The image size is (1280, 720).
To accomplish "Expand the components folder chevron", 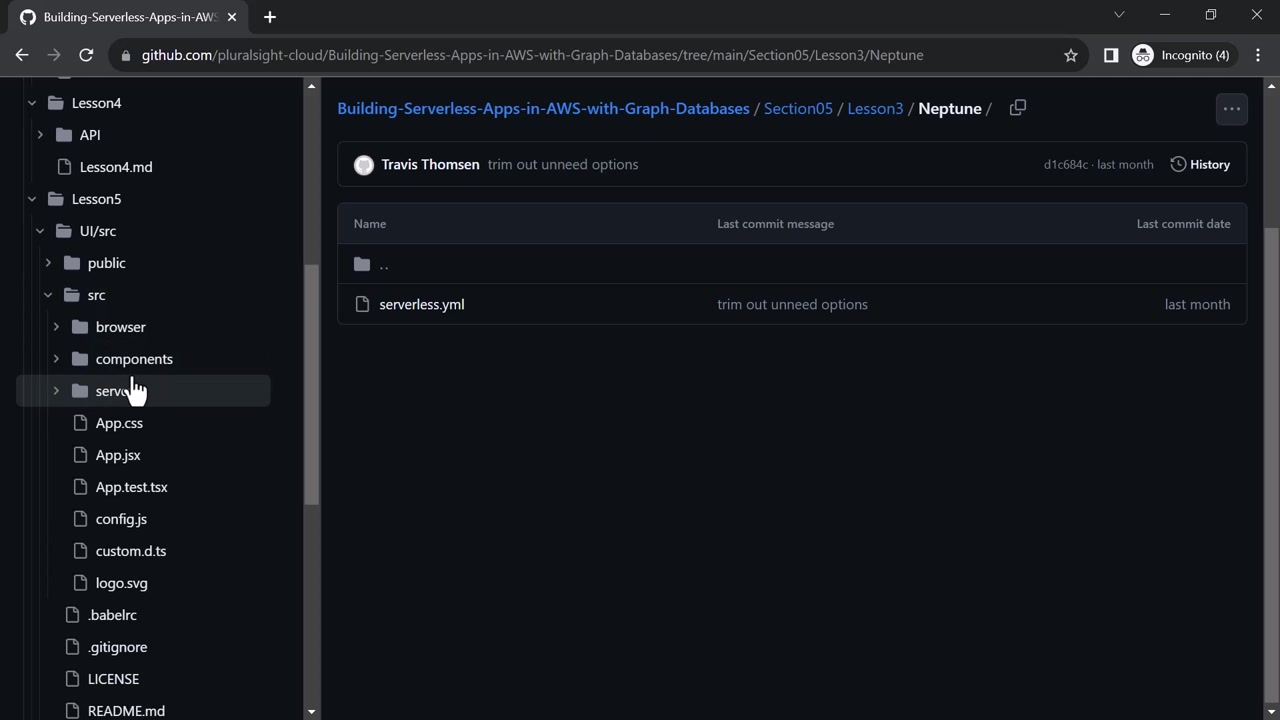I will click(x=56, y=359).
